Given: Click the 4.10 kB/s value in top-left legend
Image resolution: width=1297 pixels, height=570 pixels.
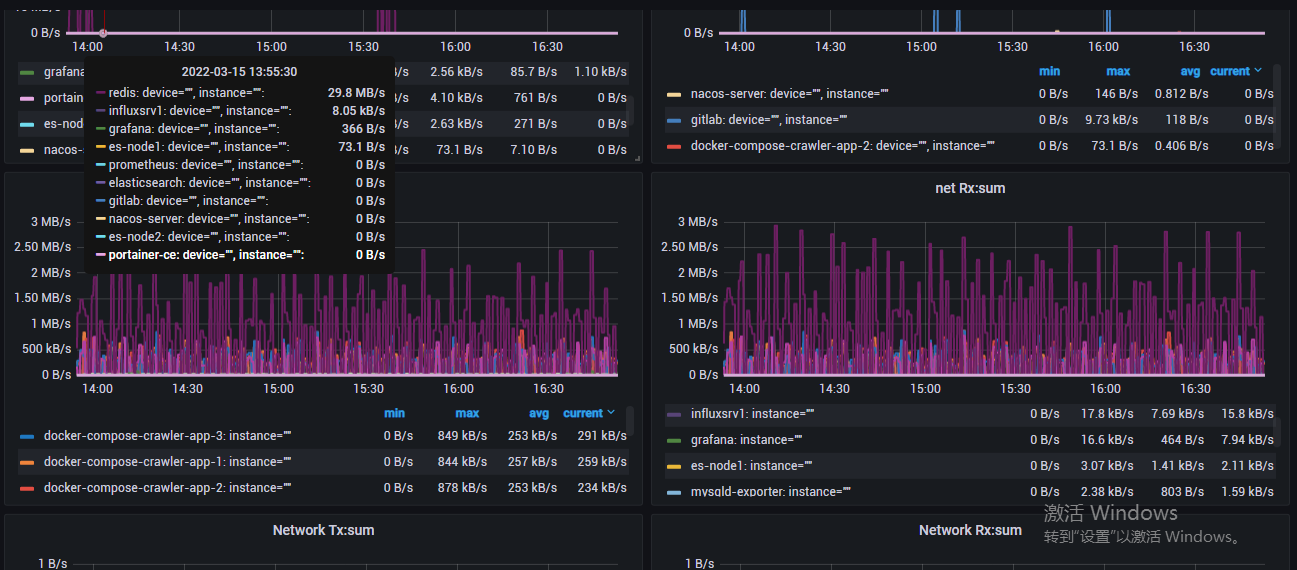Looking at the screenshot, I should 456,98.
